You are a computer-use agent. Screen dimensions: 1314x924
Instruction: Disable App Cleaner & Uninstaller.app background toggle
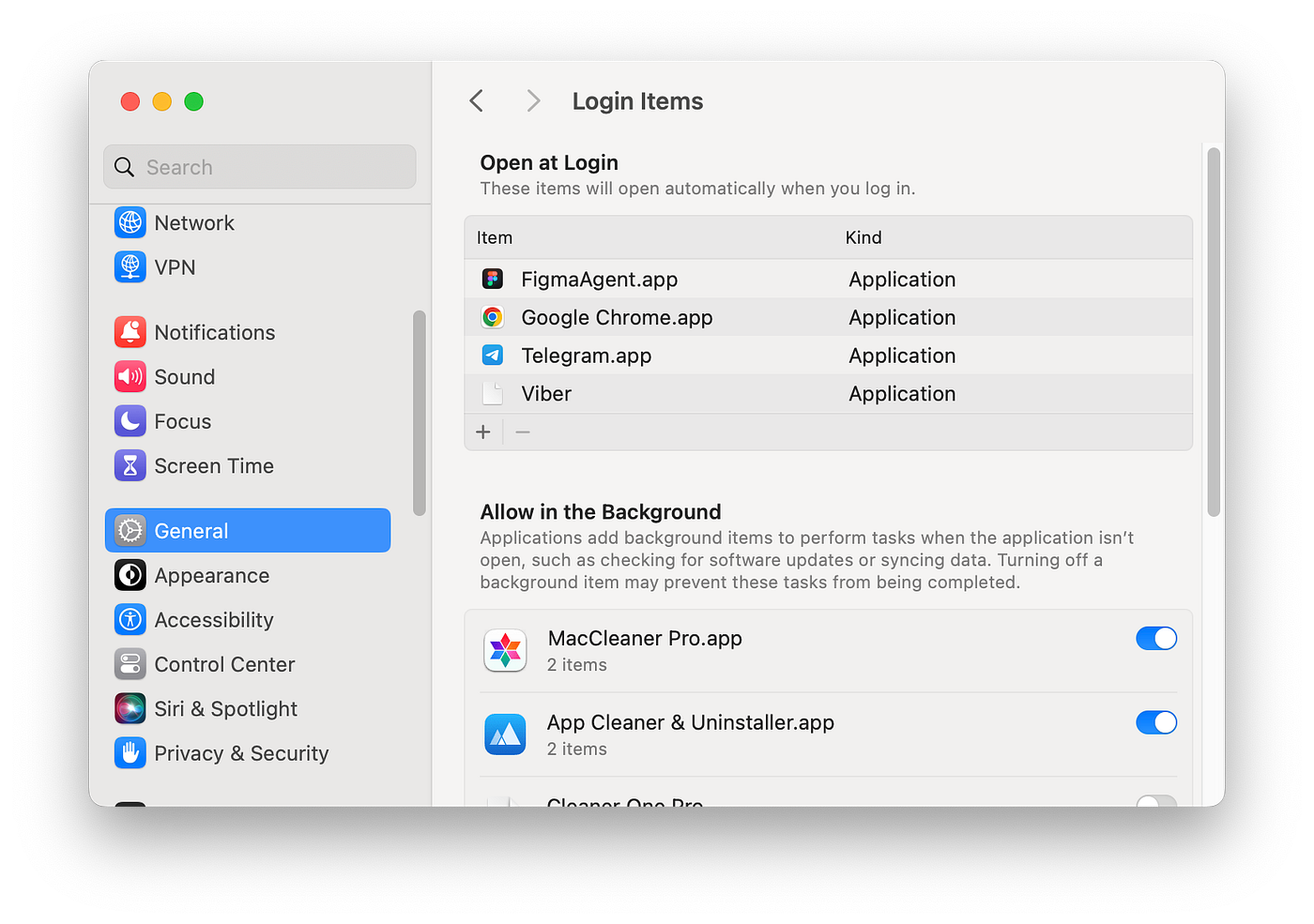tap(1156, 722)
